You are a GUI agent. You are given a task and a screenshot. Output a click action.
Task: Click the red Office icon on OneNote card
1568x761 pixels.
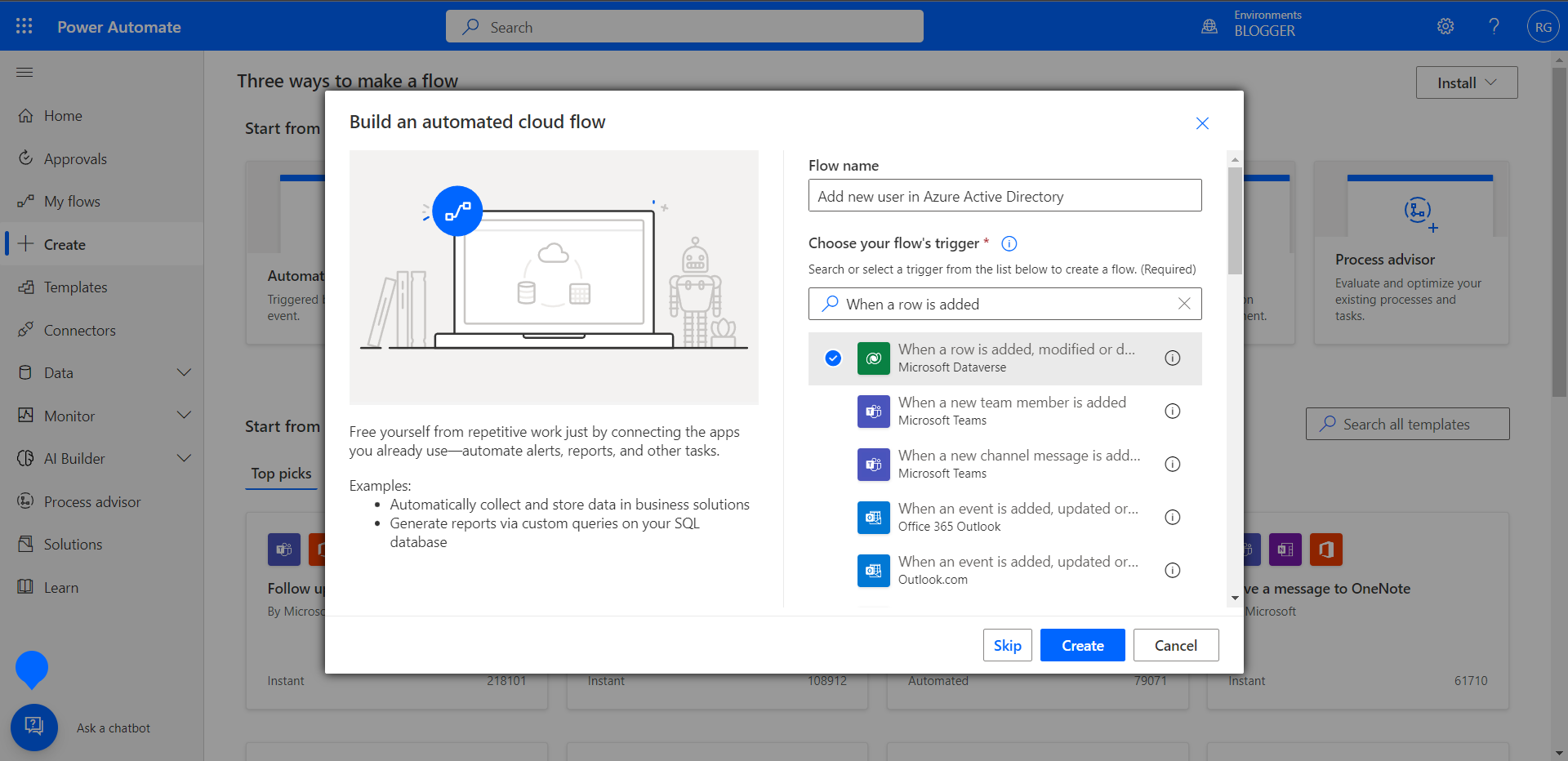pos(1326,550)
